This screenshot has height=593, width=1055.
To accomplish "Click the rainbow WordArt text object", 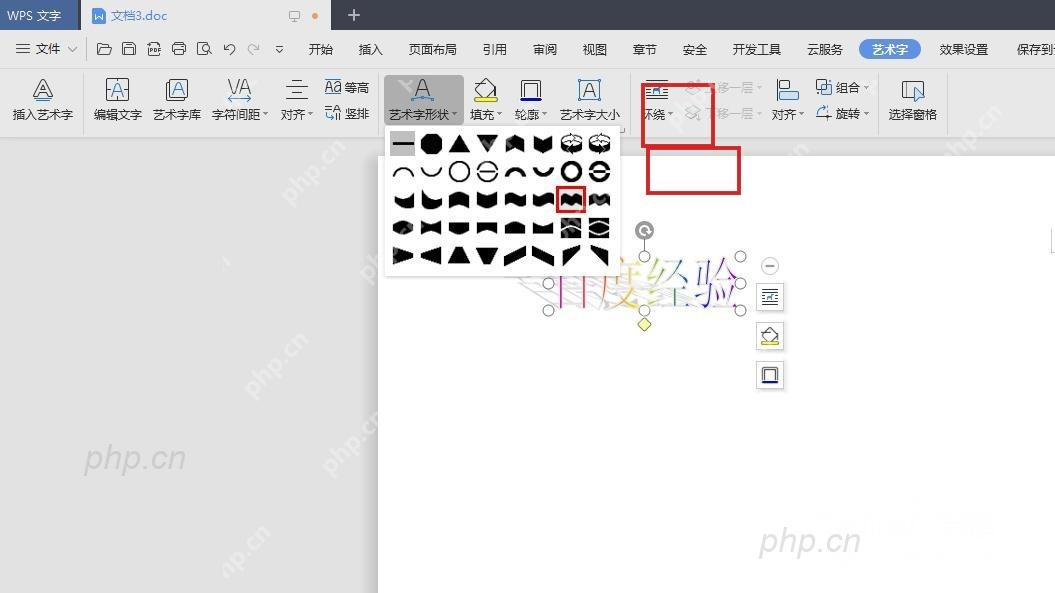I will (x=644, y=284).
